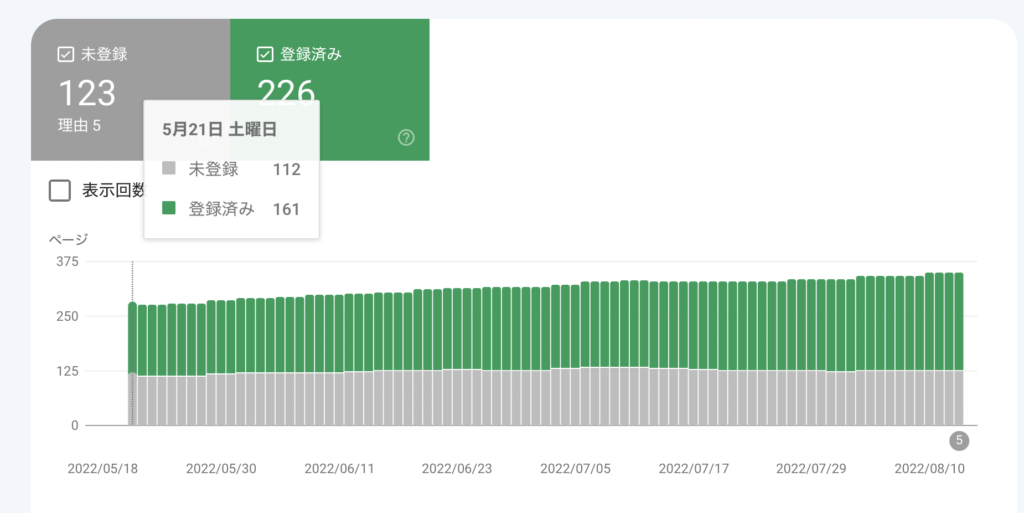Click 理由 5 on the gray card
This screenshot has width=1024, height=513.
[x=79, y=126]
